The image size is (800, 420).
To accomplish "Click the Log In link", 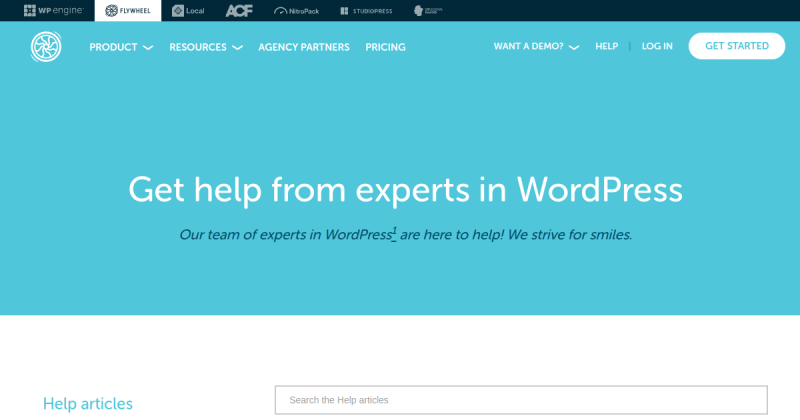I will click(x=657, y=46).
